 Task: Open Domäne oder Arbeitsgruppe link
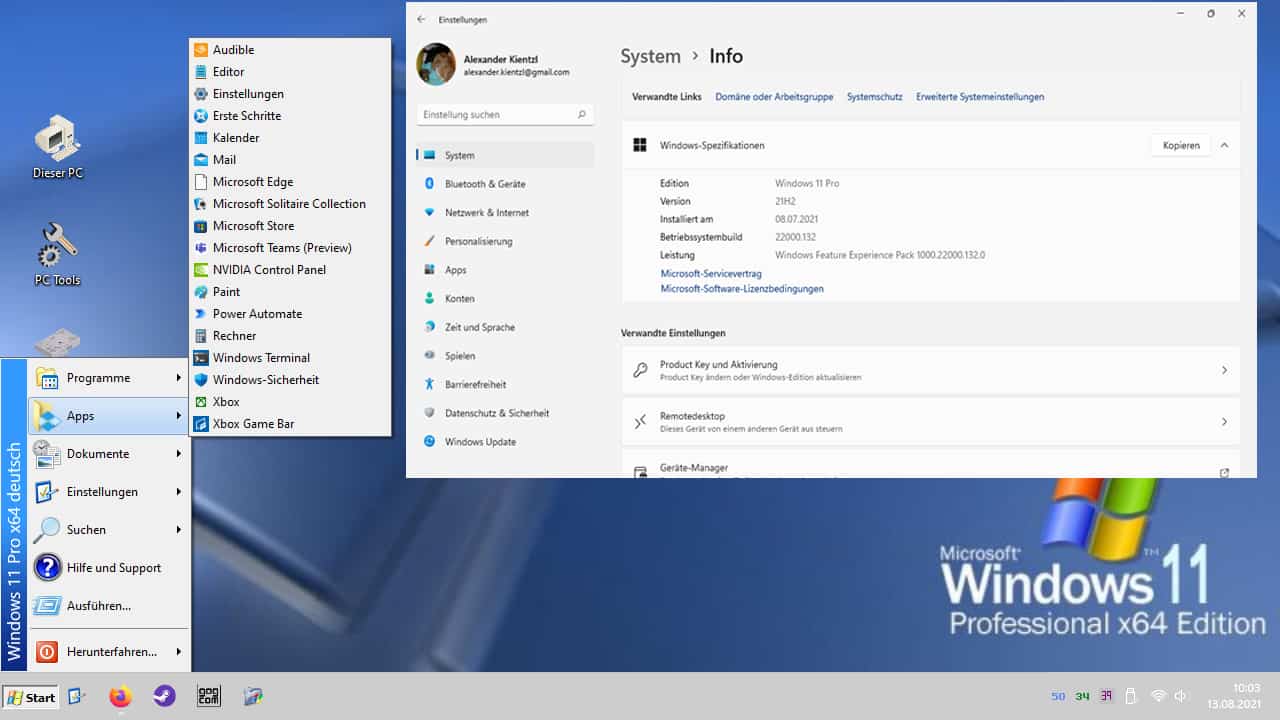click(x=774, y=97)
